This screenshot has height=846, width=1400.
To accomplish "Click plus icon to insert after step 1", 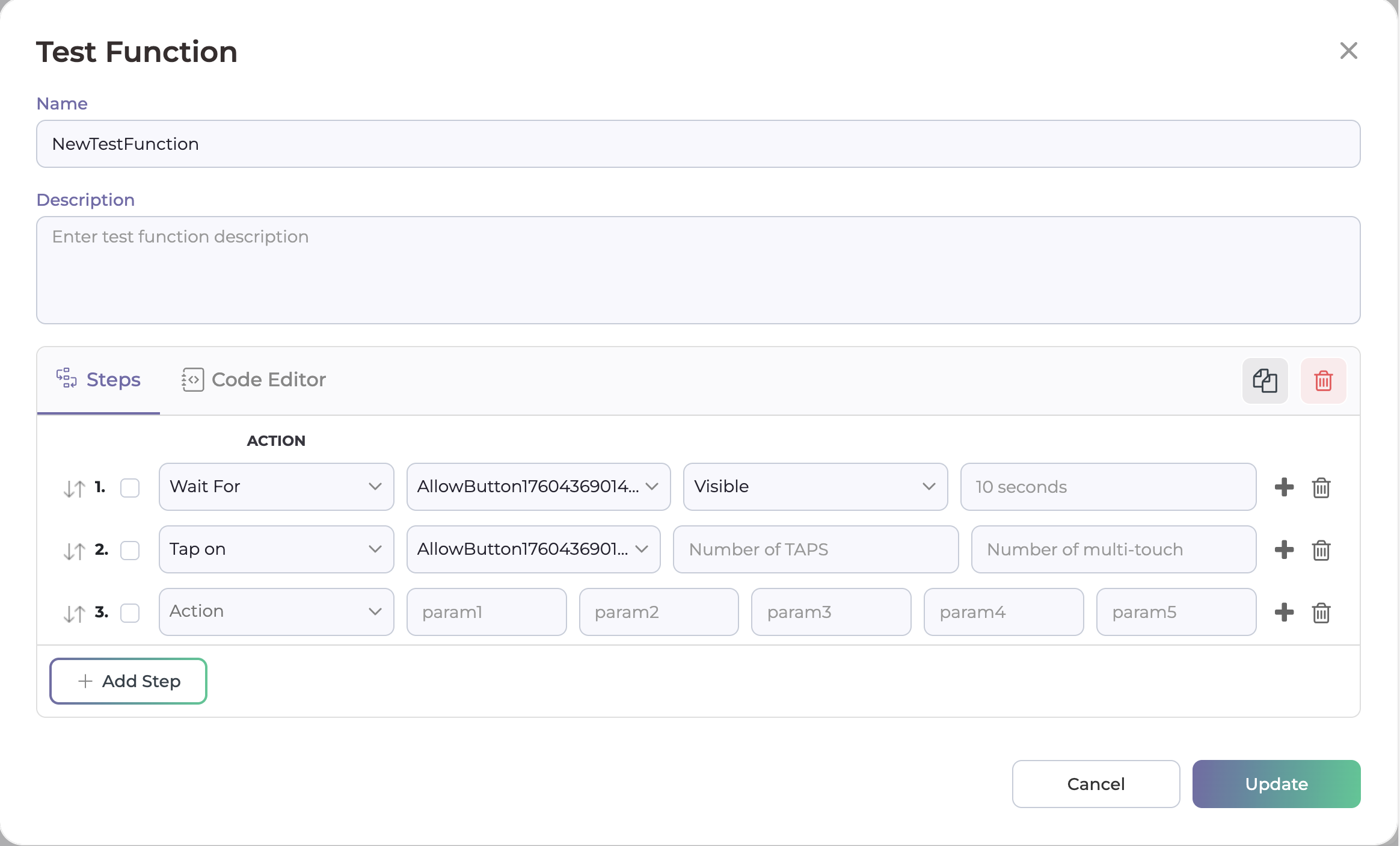I will (x=1284, y=487).
